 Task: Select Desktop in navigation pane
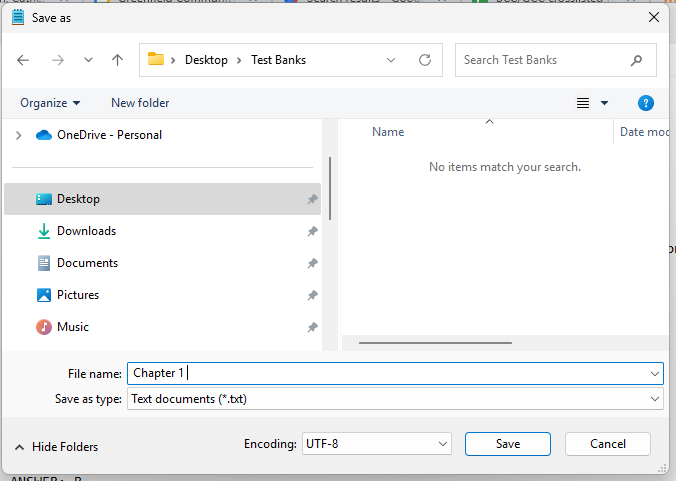click(162, 199)
